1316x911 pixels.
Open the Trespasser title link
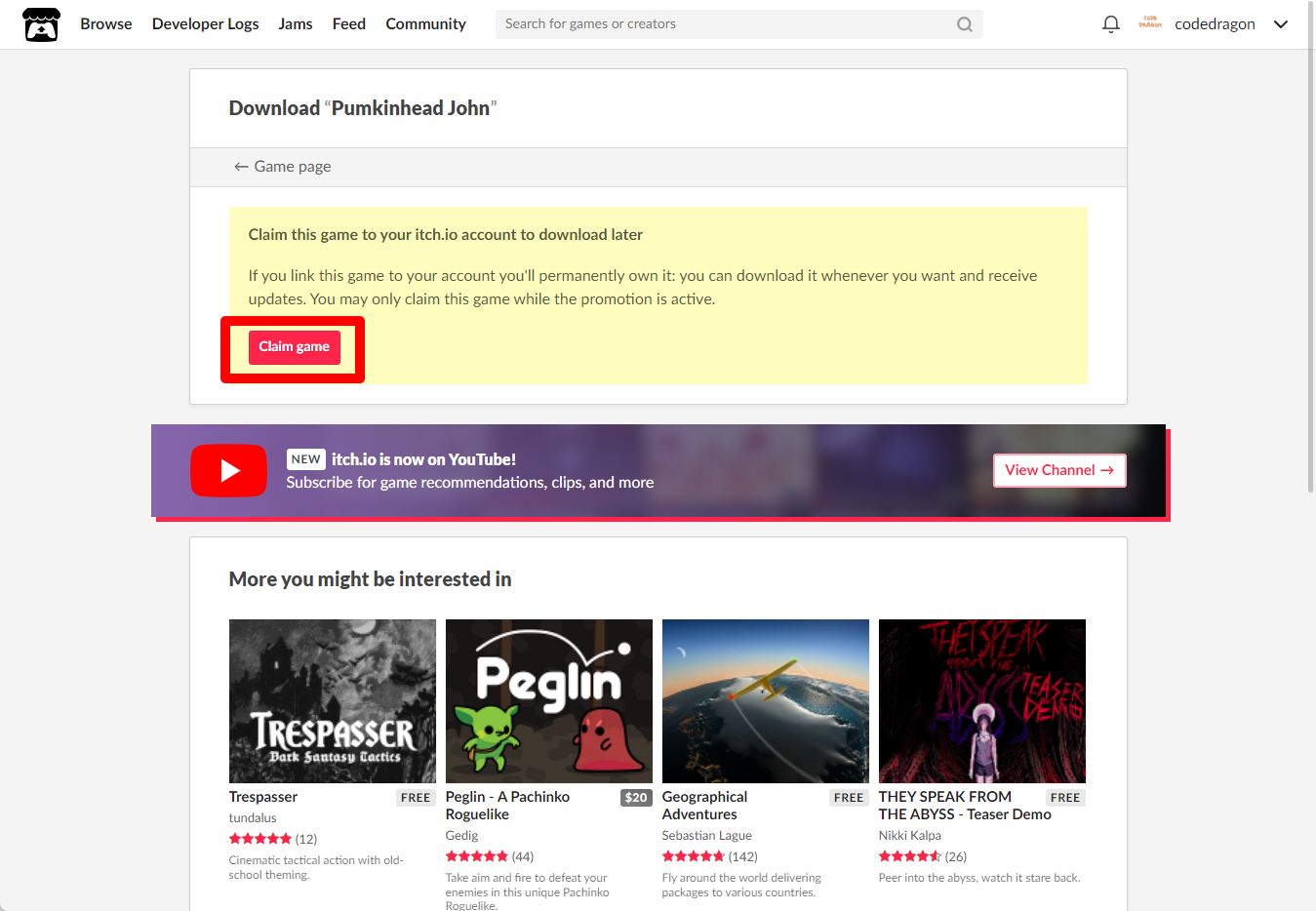tap(263, 797)
